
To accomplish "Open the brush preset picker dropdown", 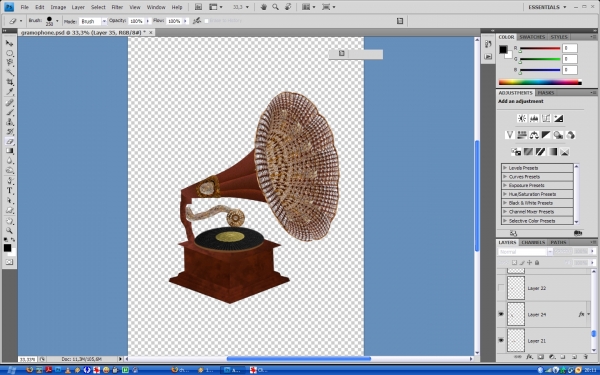I will pos(57,21).
